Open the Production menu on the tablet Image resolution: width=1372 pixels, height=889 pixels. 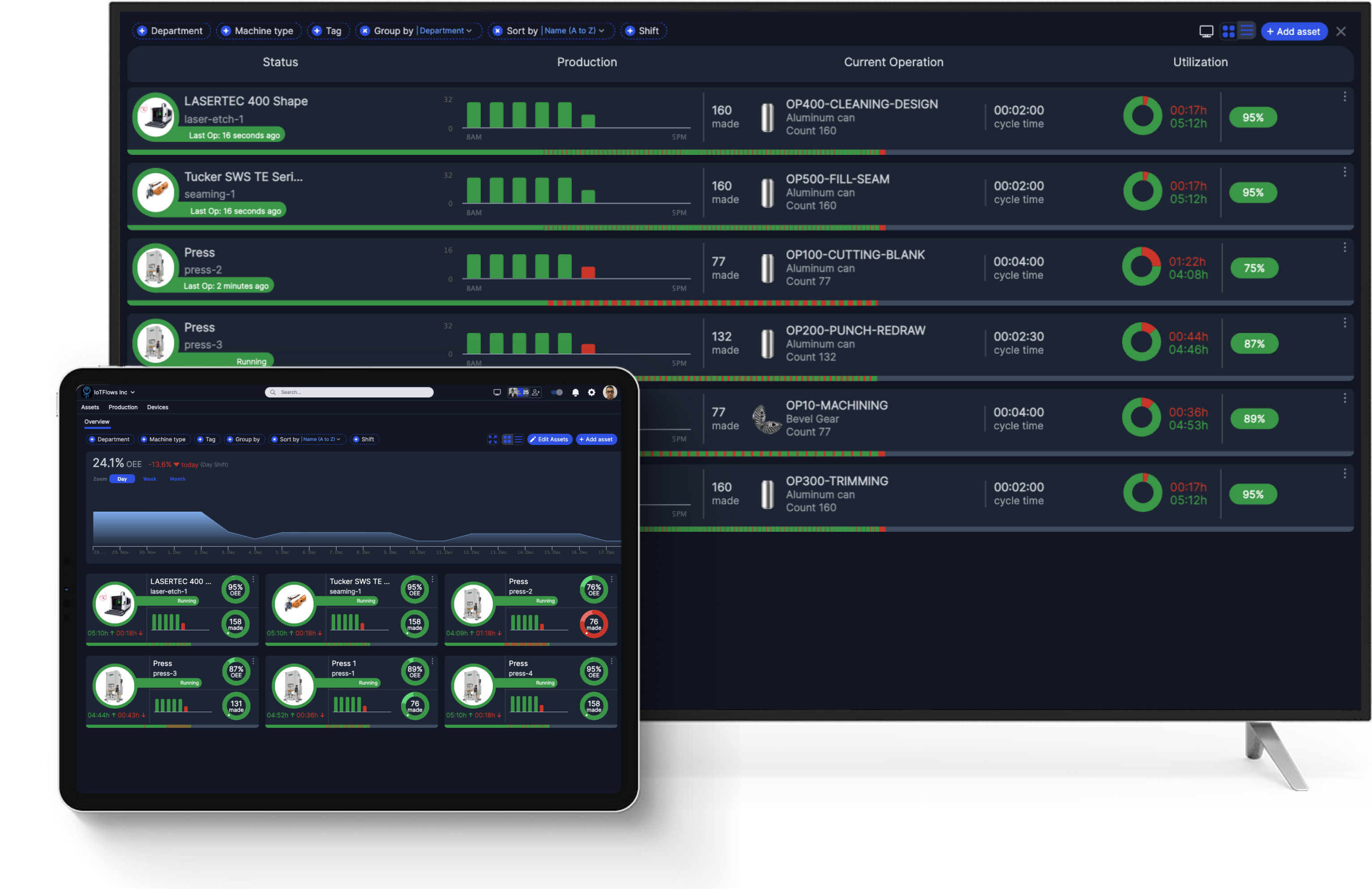click(x=124, y=408)
